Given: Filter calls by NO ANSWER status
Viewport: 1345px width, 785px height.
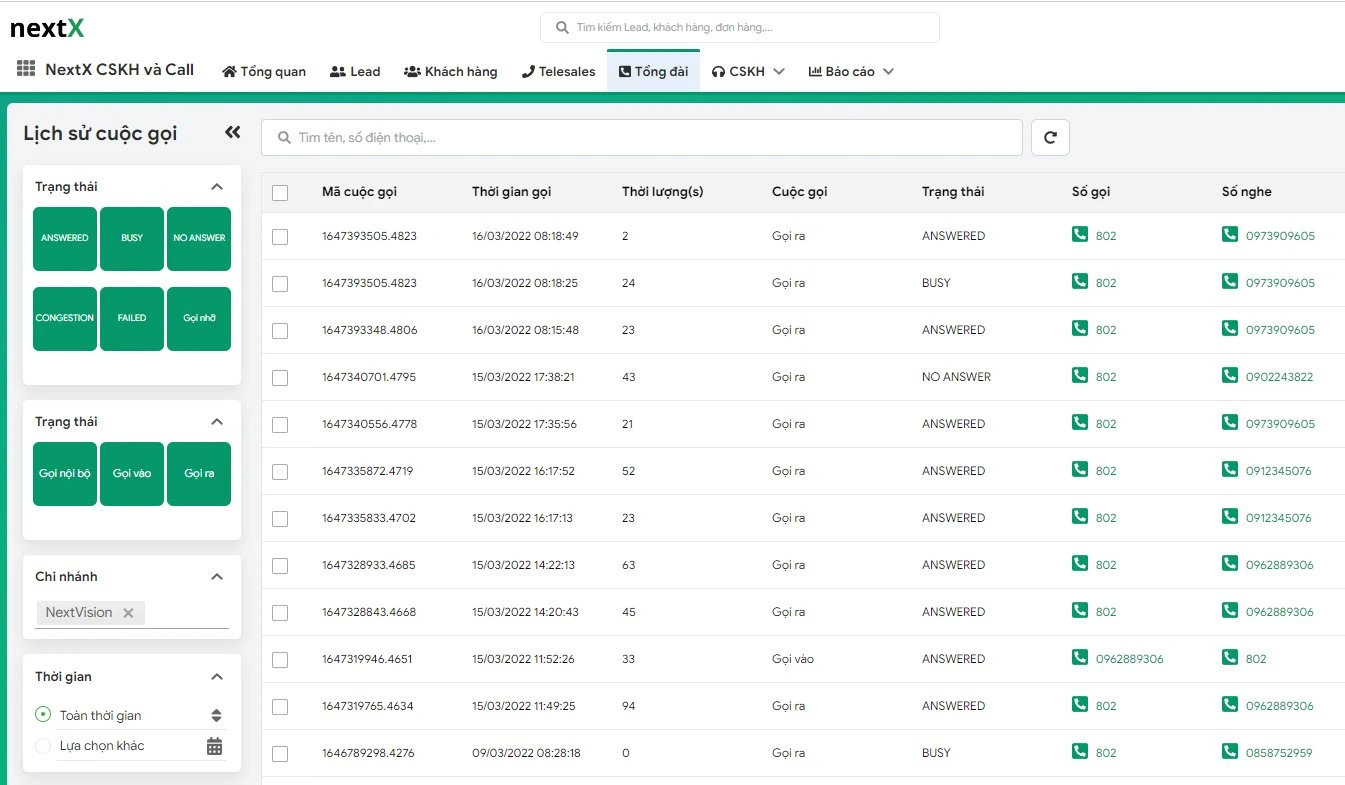Looking at the screenshot, I should coord(199,239).
